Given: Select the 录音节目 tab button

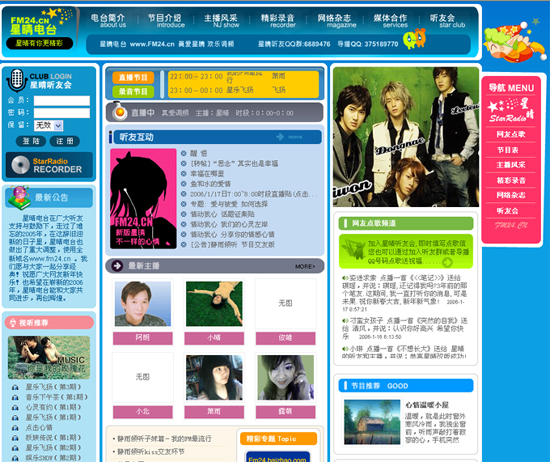Looking at the screenshot, I should [133, 92].
